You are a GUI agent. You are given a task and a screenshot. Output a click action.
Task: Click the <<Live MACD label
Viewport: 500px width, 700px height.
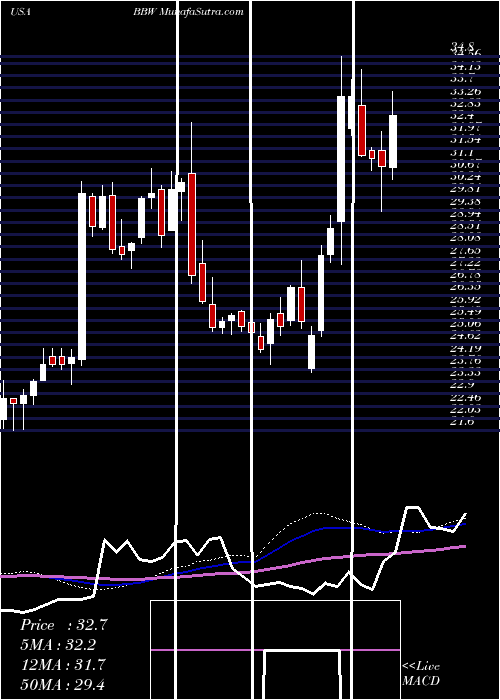pyautogui.click(x=421, y=673)
